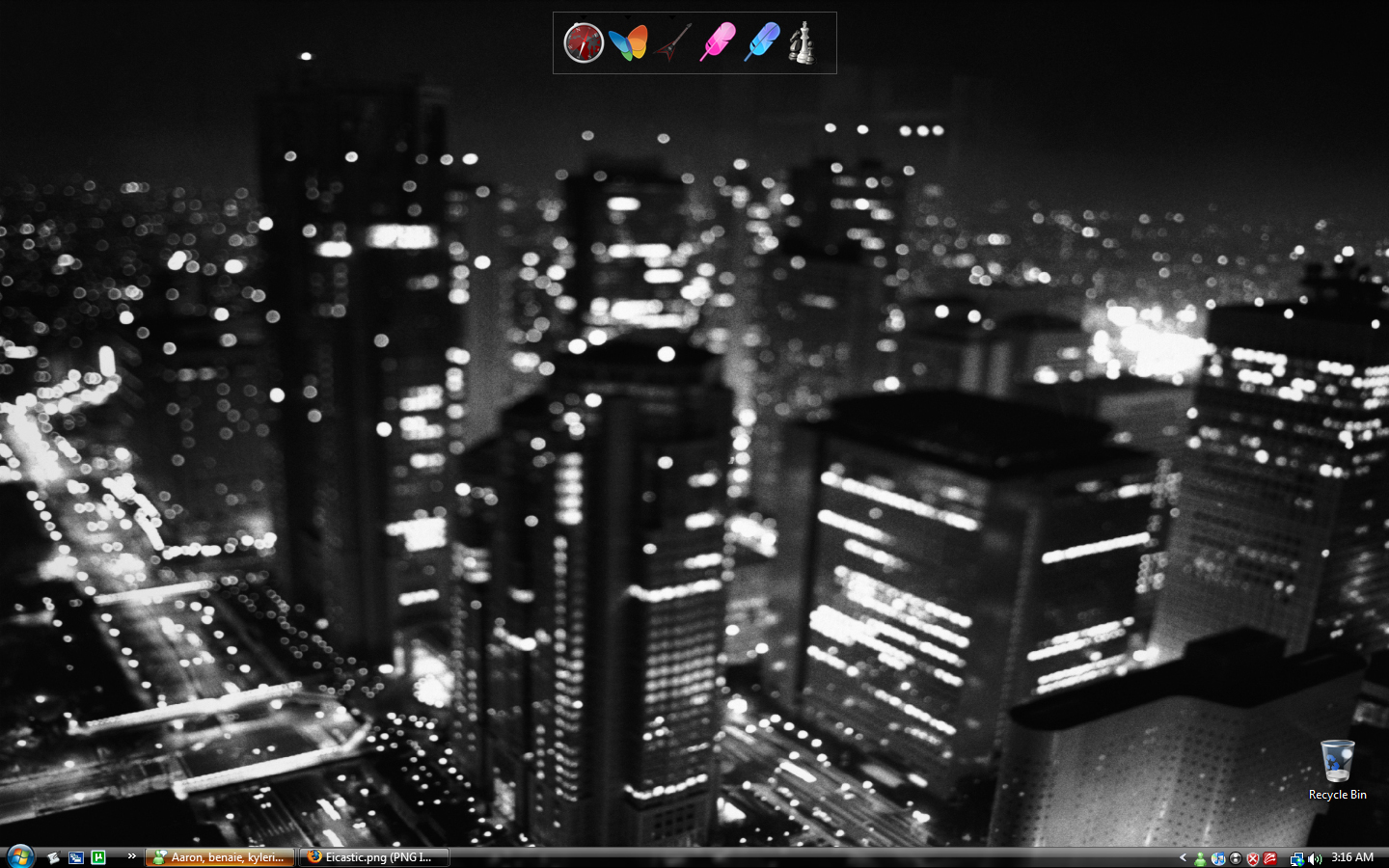
Task: Show hidden system tray icons arrow
Action: pyautogui.click(x=1183, y=857)
